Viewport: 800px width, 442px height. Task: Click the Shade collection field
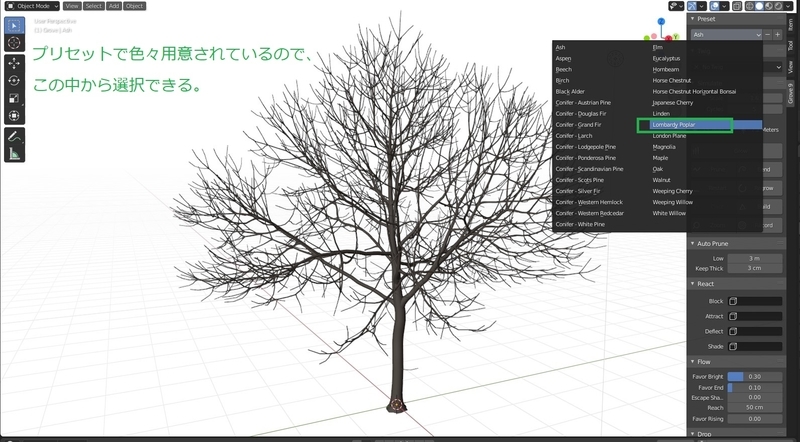tap(755, 347)
